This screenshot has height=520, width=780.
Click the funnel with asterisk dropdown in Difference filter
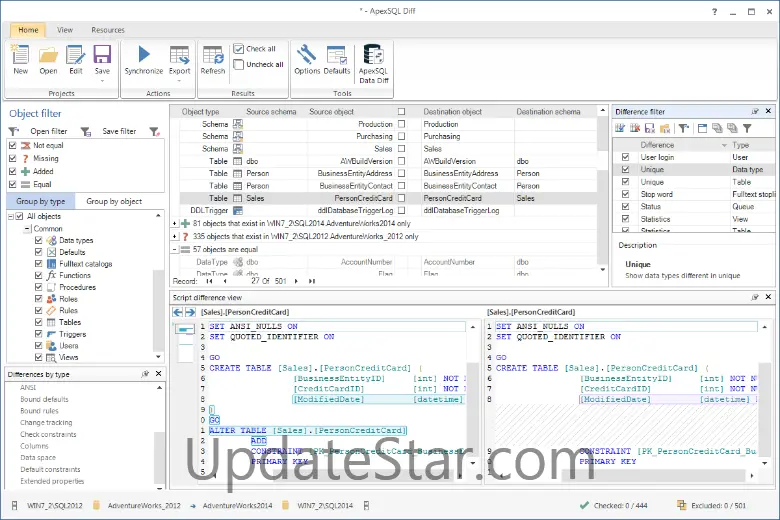click(684, 128)
